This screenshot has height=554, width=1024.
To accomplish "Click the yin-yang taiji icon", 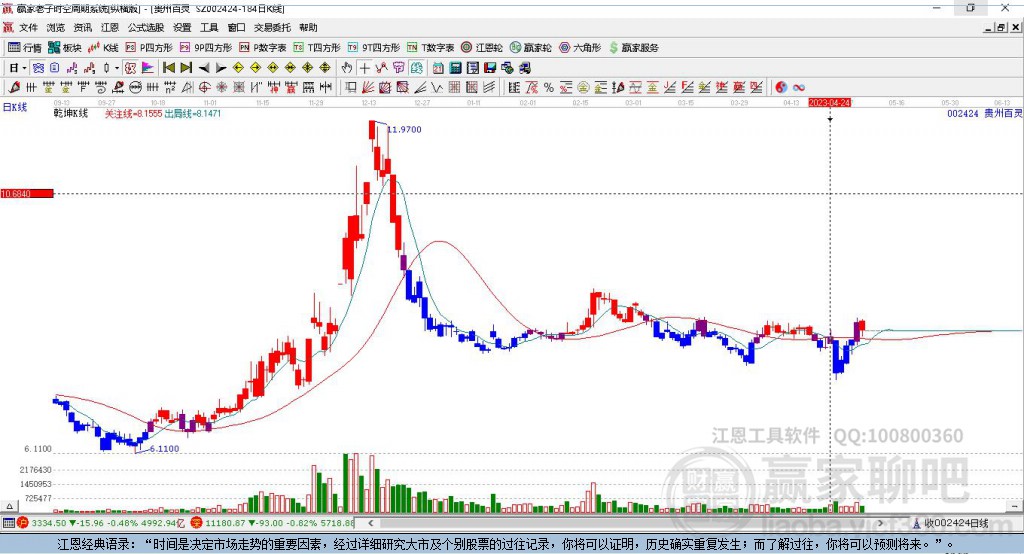I will (x=781, y=88).
